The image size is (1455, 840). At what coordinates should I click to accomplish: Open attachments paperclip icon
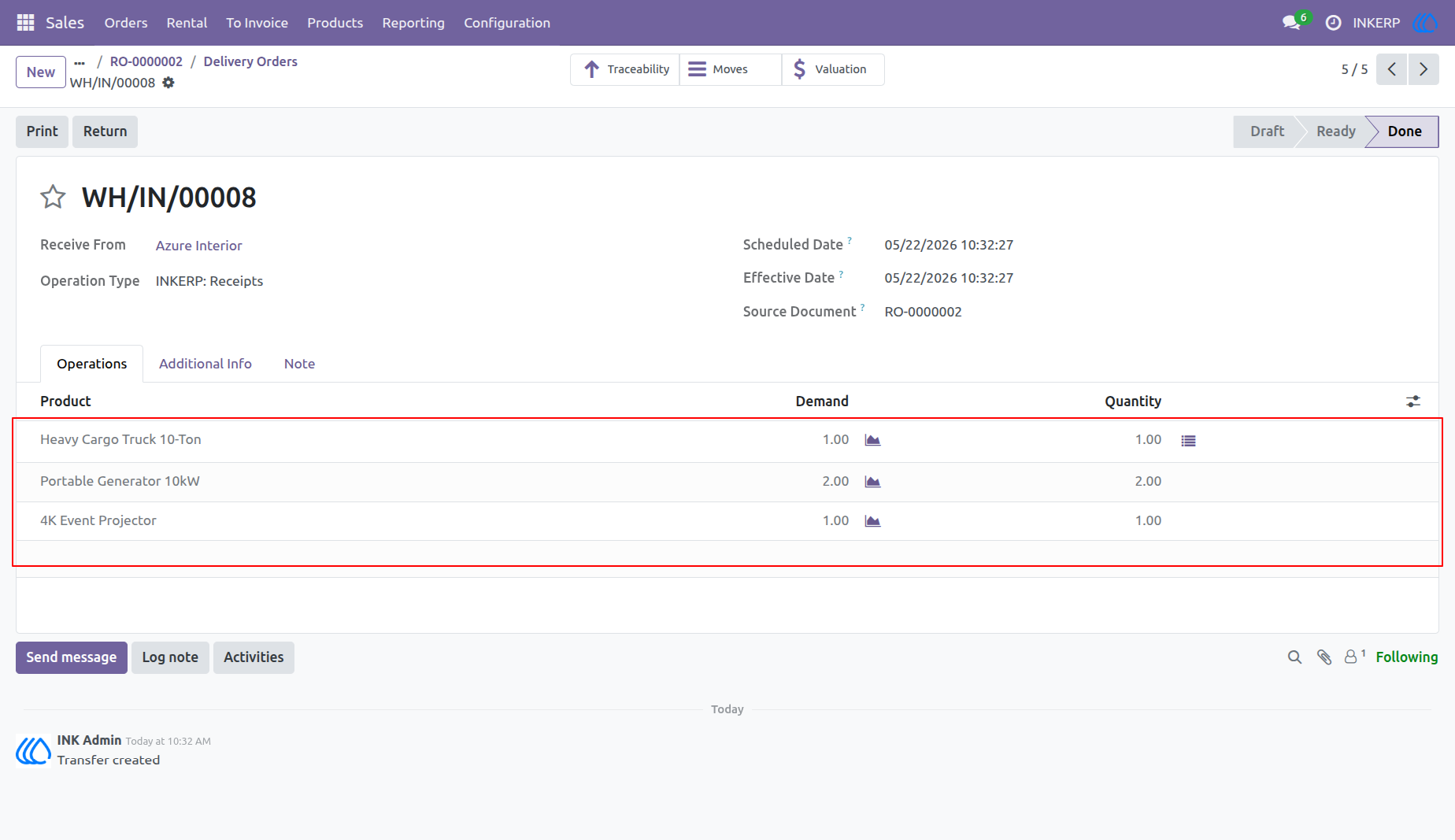tap(1324, 657)
